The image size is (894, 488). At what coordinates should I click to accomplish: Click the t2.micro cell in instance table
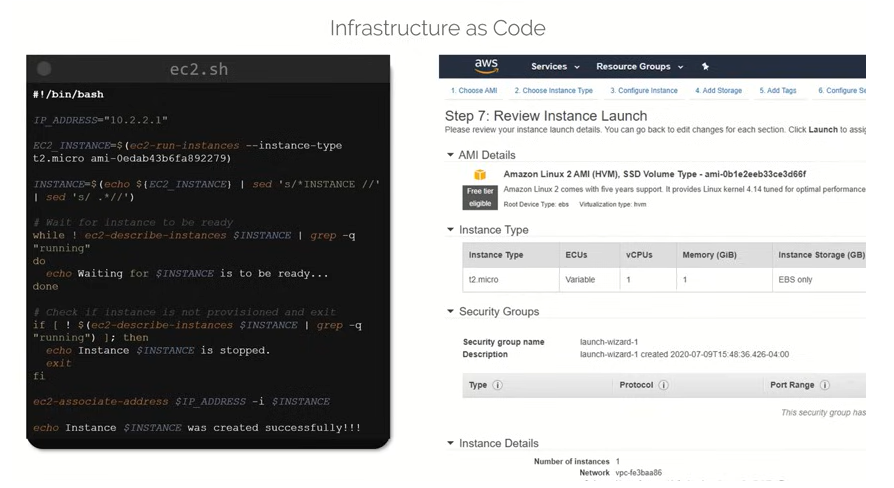pos(483,280)
